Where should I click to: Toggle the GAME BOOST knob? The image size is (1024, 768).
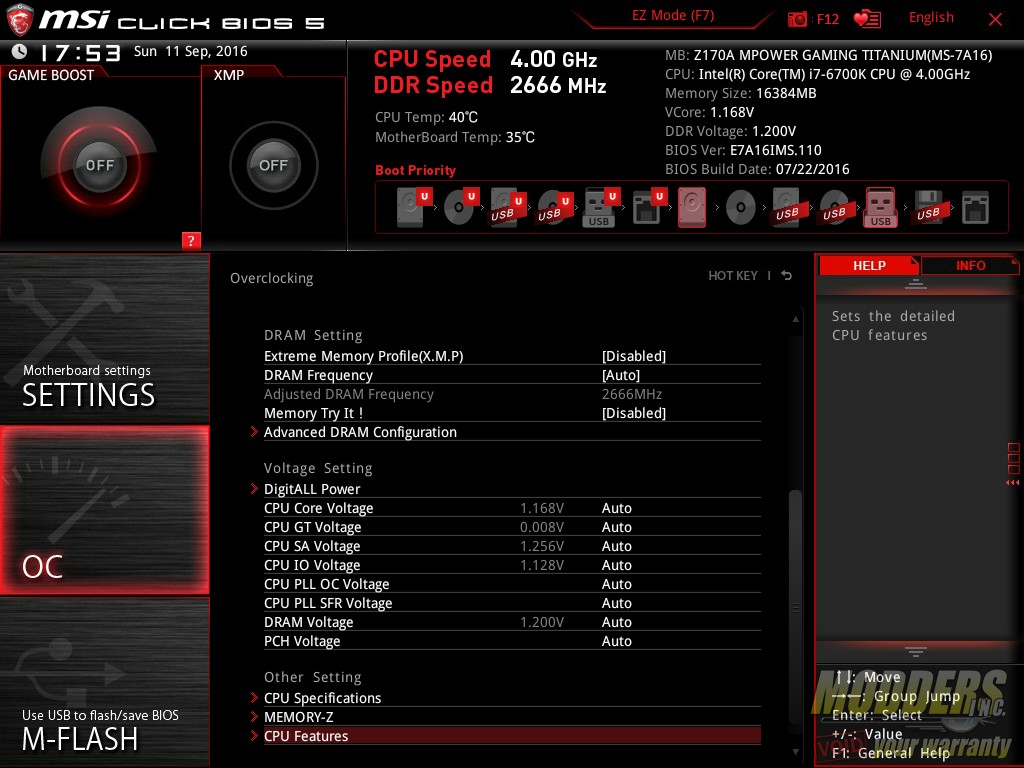point(99,165)
